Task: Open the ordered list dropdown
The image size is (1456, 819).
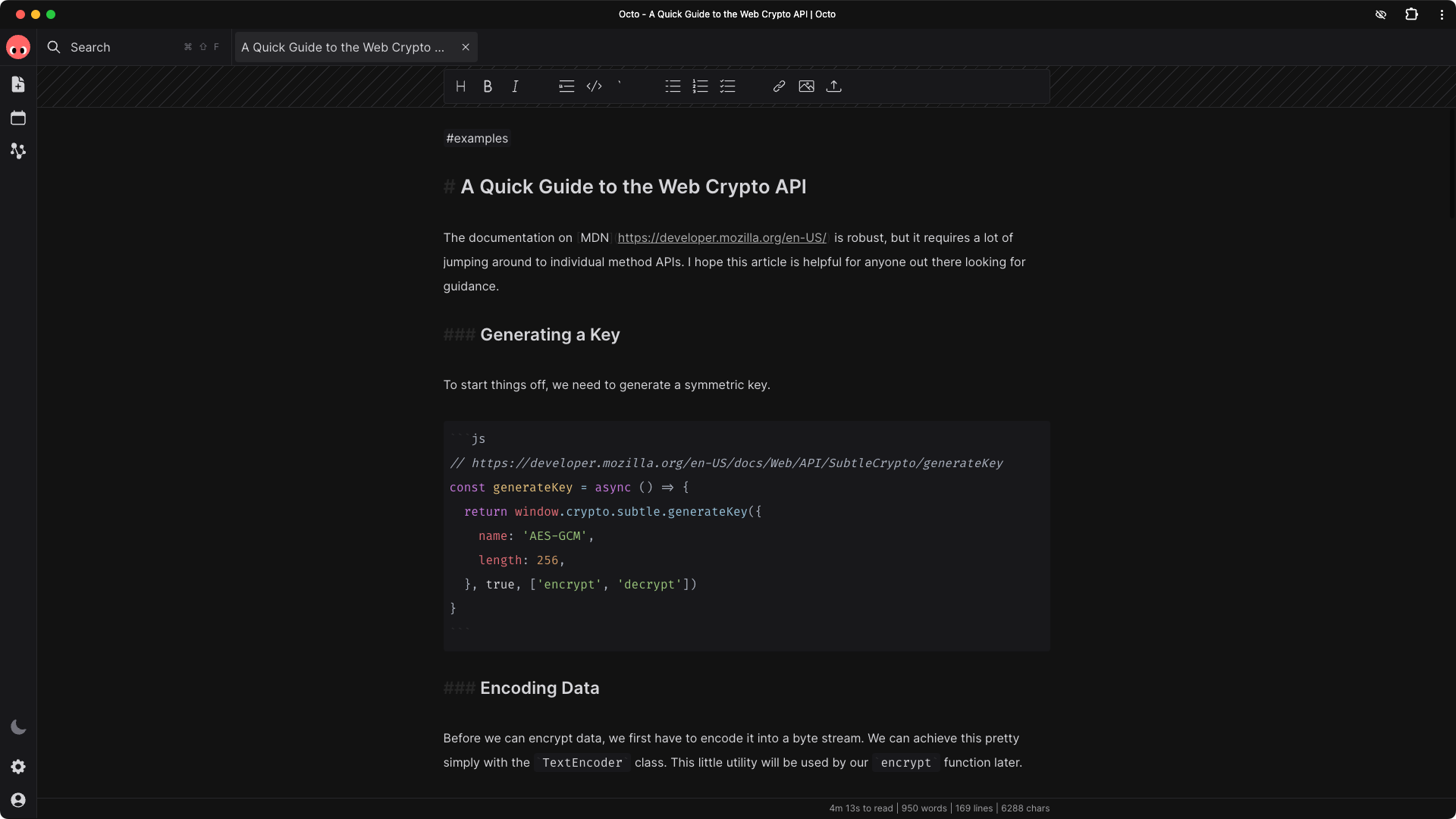Action: point(700,86)
